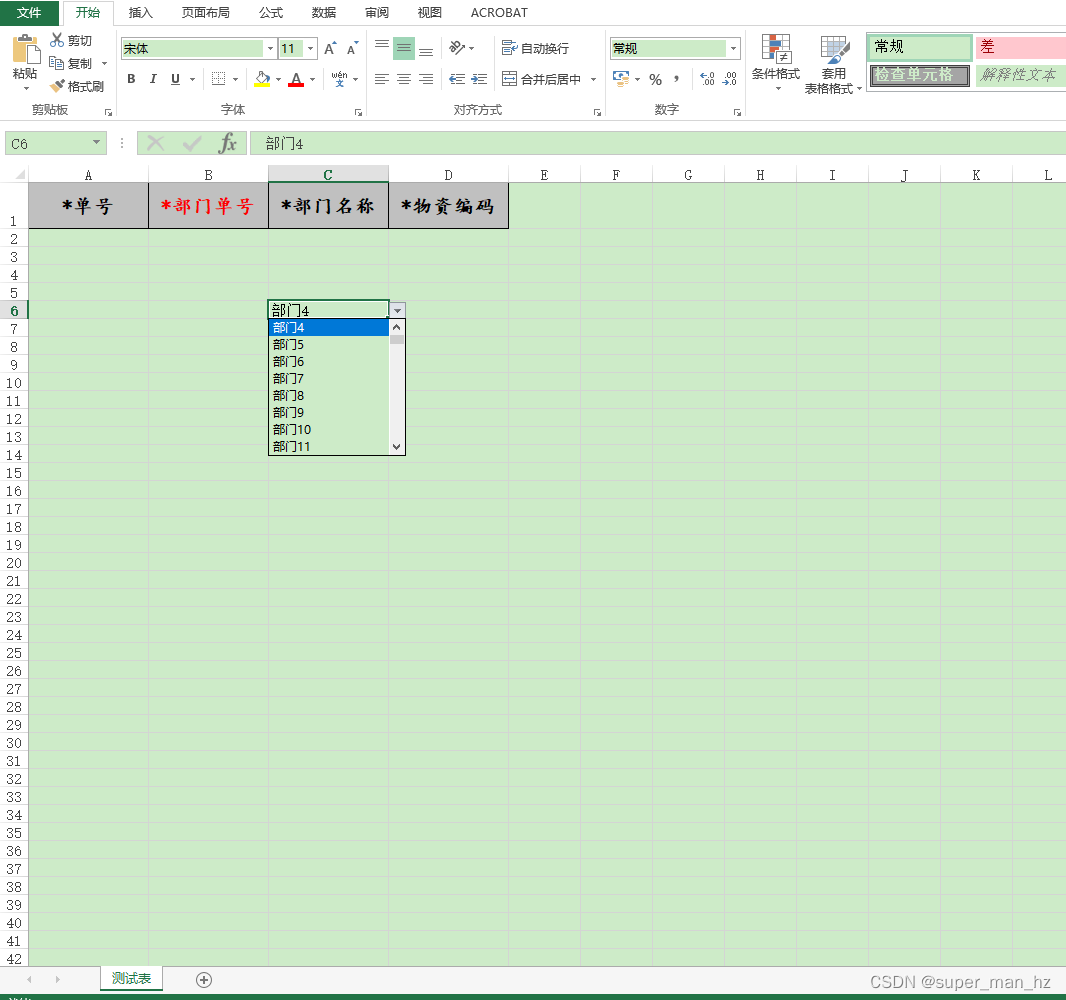Click the Paste clipboard icon

click(x=25, y=50)
